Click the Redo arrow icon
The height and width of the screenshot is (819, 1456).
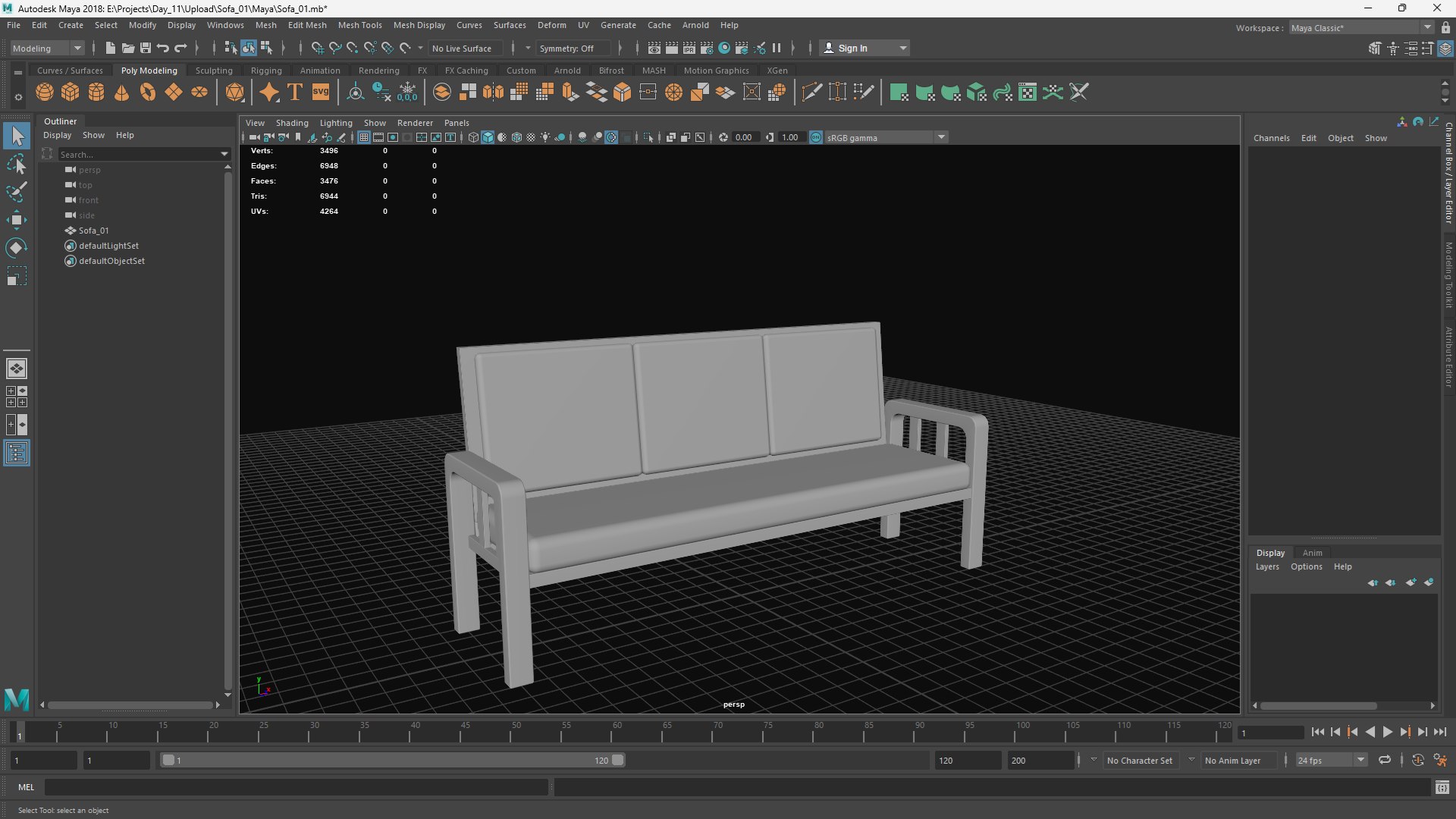tap(180, 48)
